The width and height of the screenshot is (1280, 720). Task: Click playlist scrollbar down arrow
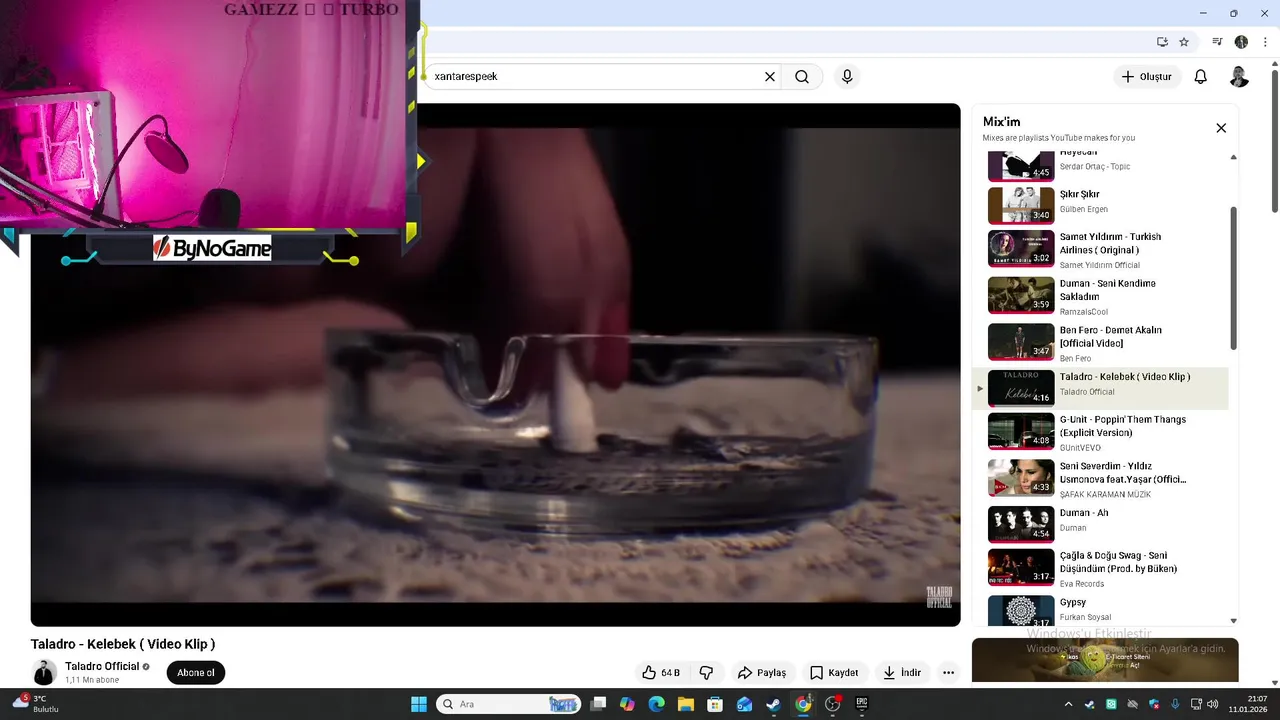pyautogui.click(x=1233, y=621)
